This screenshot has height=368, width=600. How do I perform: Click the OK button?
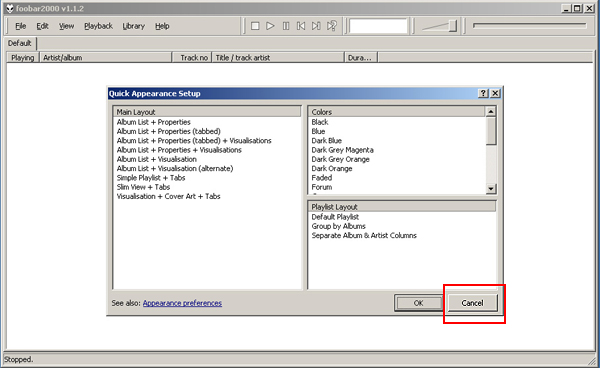click(418, 303)
